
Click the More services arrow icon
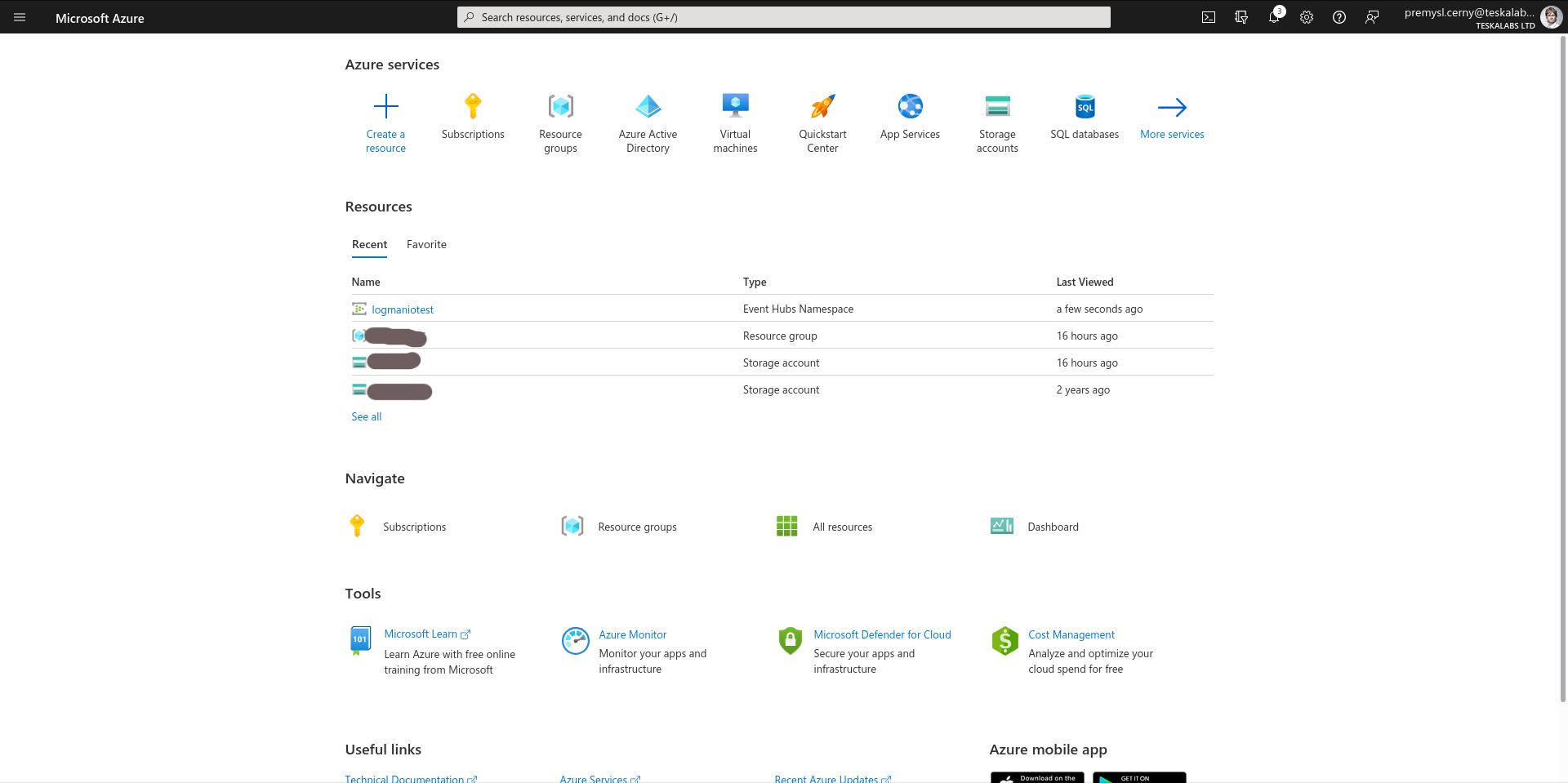coord(1172,107)
